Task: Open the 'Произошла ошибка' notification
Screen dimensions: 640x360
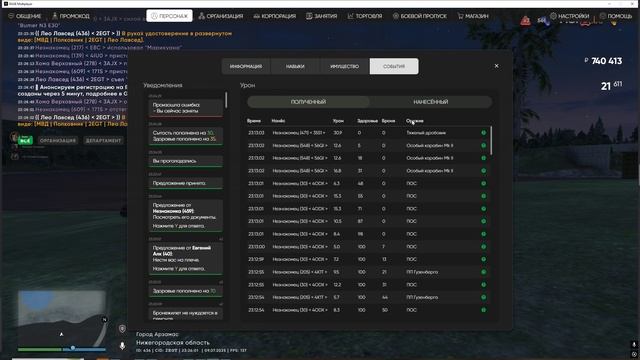Action: [x=186, y=108]
